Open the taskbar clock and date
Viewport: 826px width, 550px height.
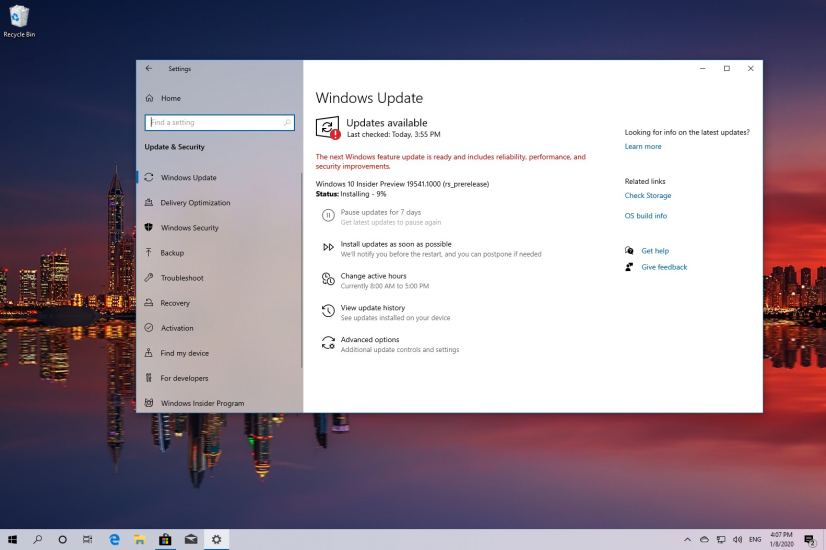click(x=781, y=539)
